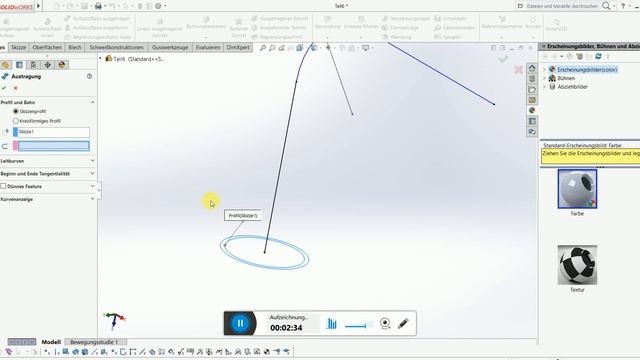640x360 pixels.
Task: Expand the Dünnes Feature section chevron
Action: click(x=93, y=186)
